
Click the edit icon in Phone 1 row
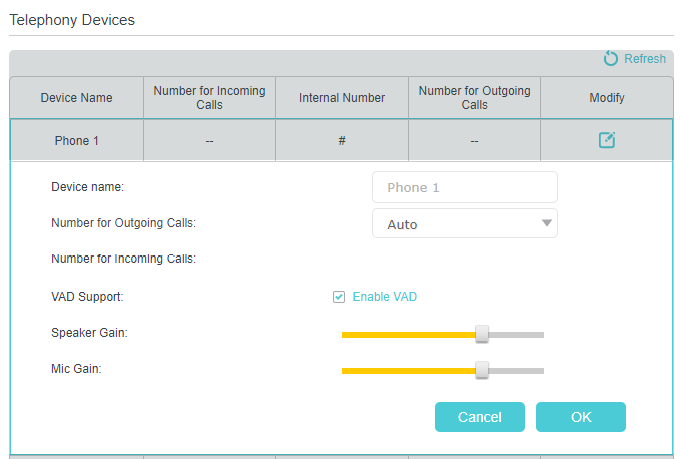tap(606, 141)
